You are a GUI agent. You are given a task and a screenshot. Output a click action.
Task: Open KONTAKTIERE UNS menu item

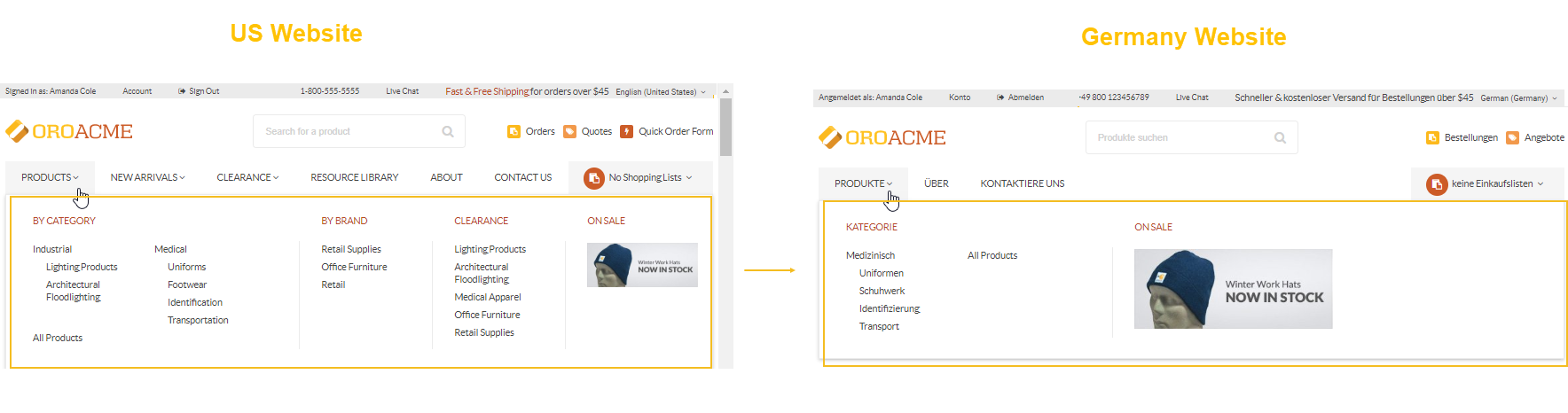point(1023,183)
